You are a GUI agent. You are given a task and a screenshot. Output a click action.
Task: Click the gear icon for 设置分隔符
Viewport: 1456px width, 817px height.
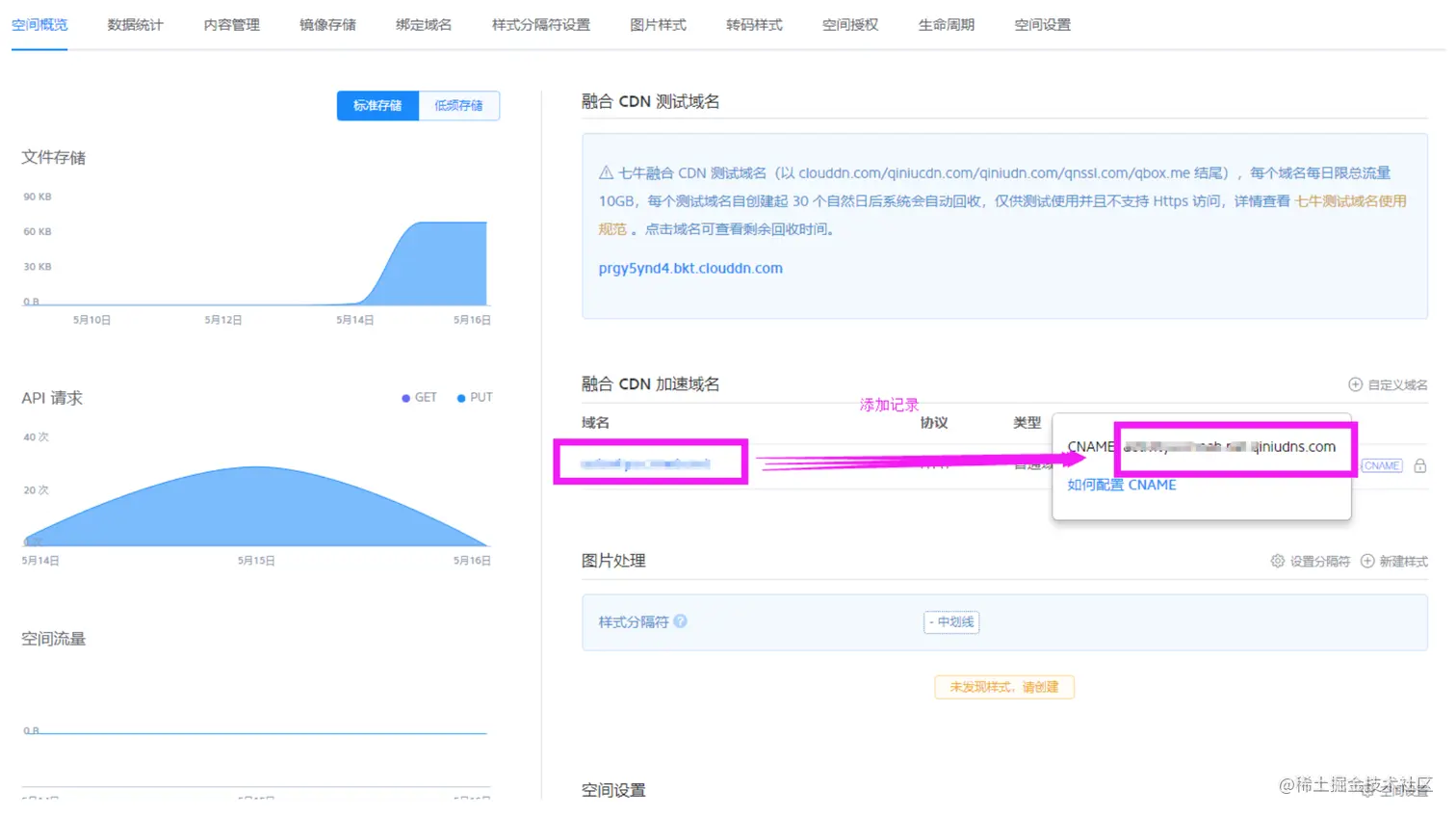tap(1278, 561)
